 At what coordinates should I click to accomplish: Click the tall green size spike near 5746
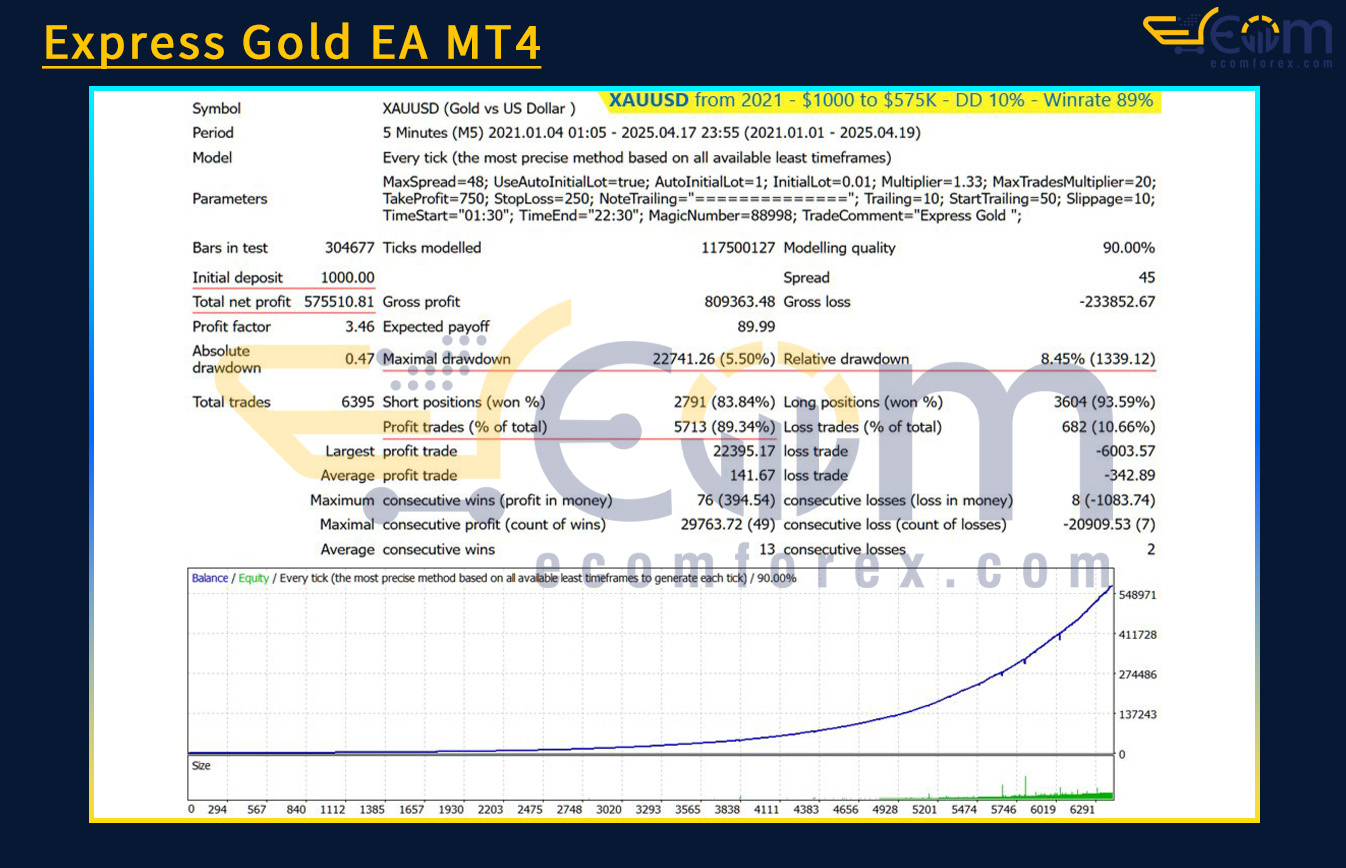(x=1026, y=786)
